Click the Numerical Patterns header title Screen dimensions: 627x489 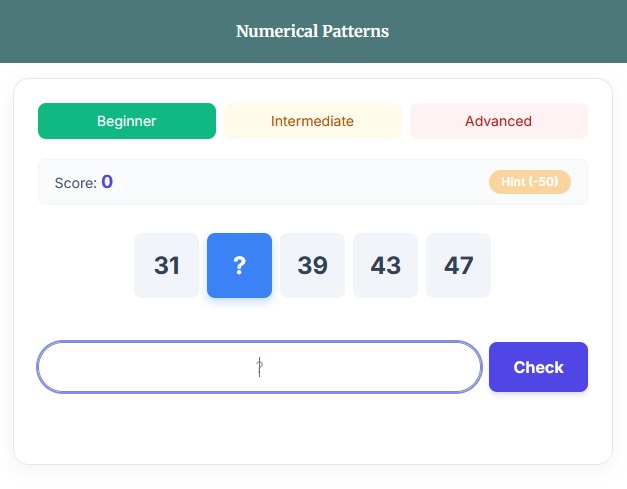(x=312, y=31)
